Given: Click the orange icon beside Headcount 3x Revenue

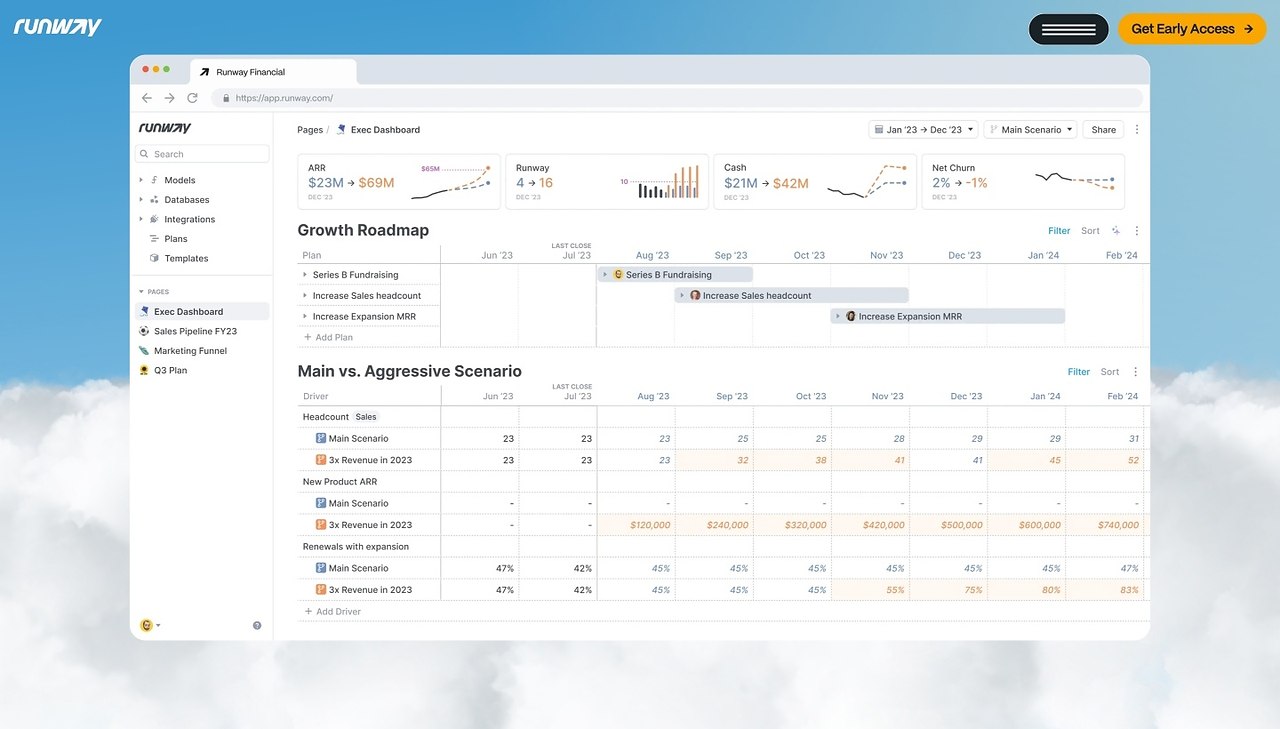Looking at the screenshot, I should point(321,460).
